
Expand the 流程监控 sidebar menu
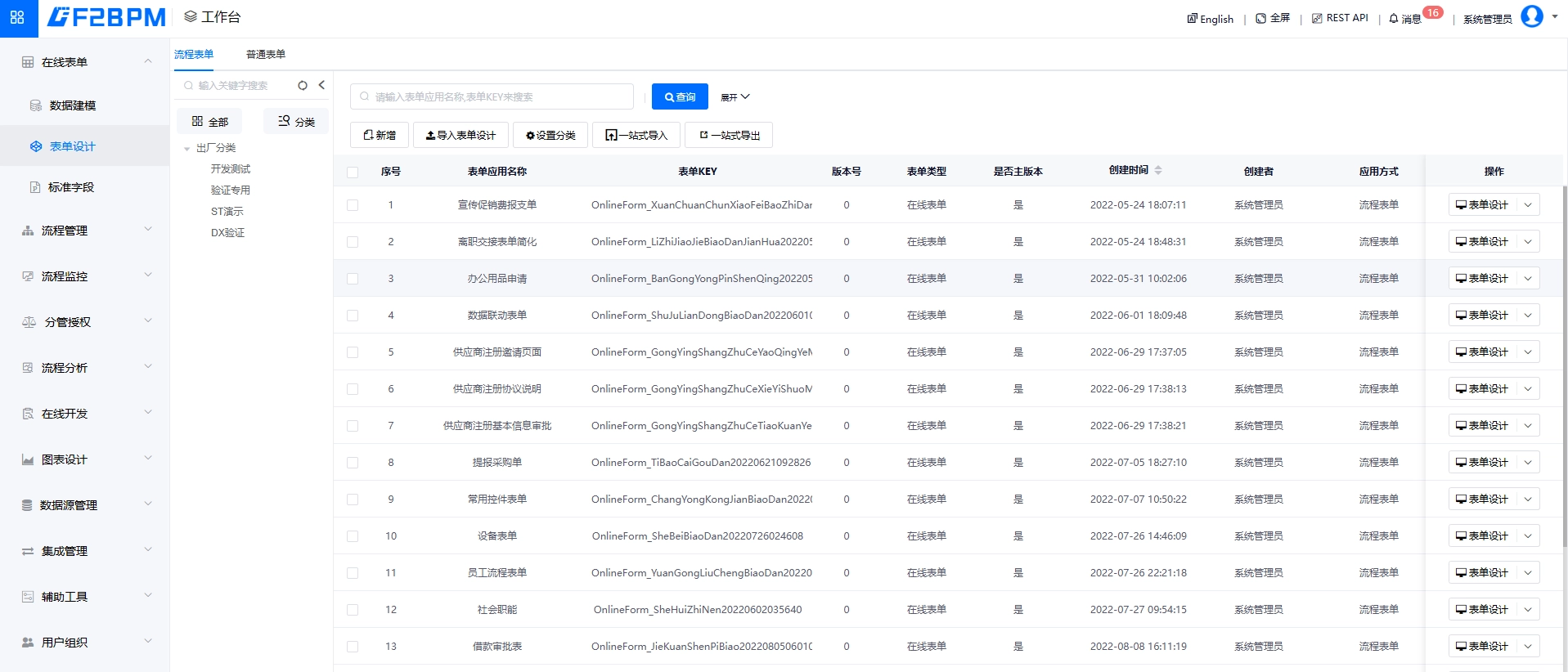(85, 276)
